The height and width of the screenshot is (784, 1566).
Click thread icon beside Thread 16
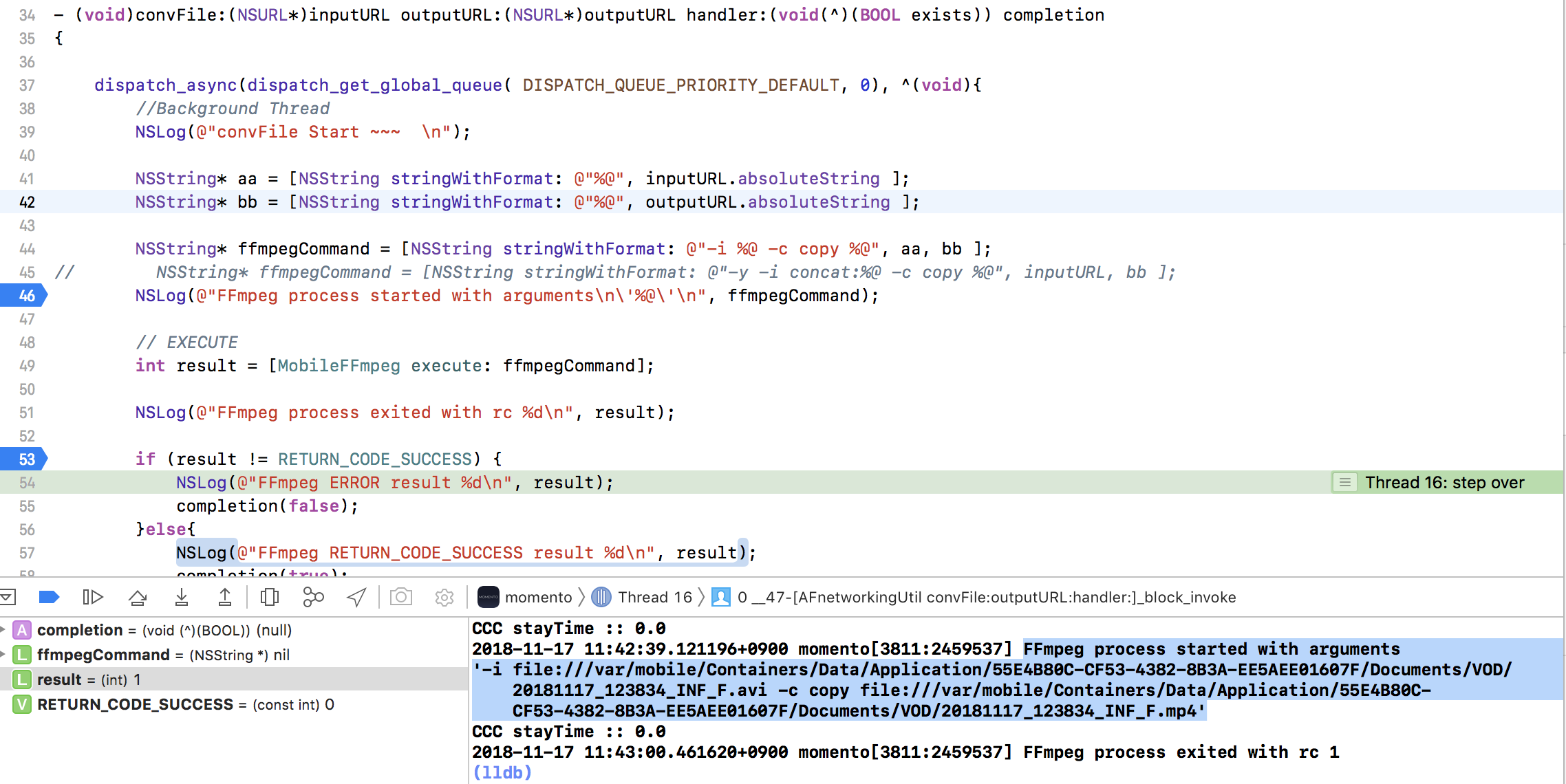click(x=601, y=597)
